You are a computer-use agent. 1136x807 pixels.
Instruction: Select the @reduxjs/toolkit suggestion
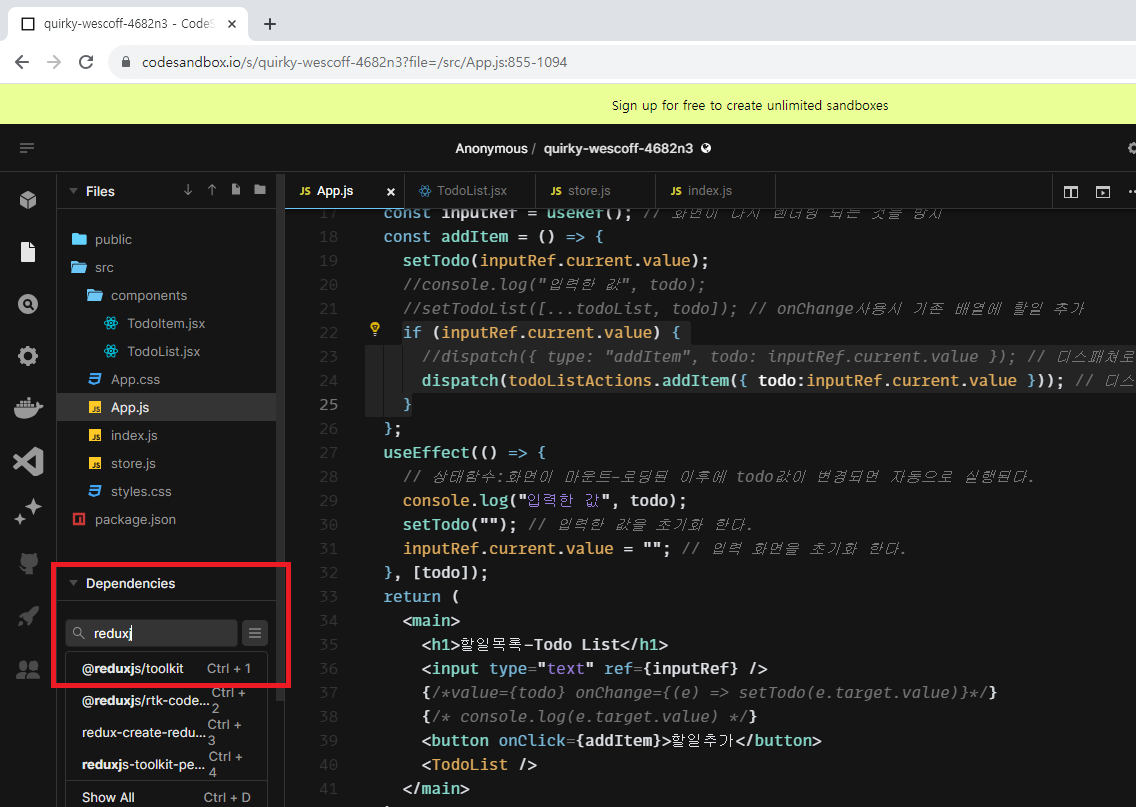pyautogui.click(x=167, y=669)
